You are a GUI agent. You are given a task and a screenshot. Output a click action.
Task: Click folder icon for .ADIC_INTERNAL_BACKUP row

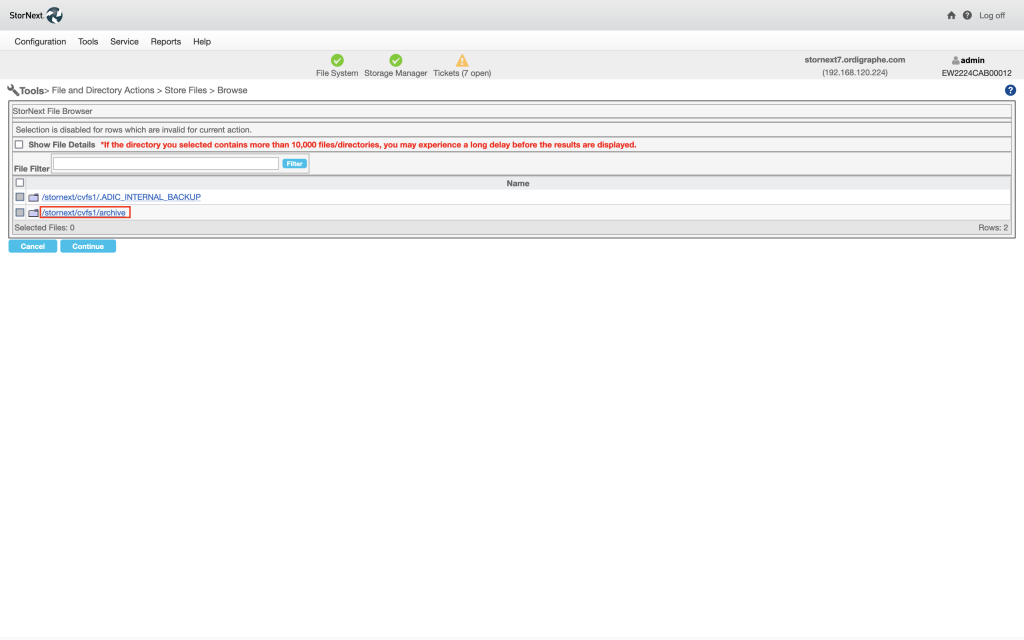click(33, 197)
